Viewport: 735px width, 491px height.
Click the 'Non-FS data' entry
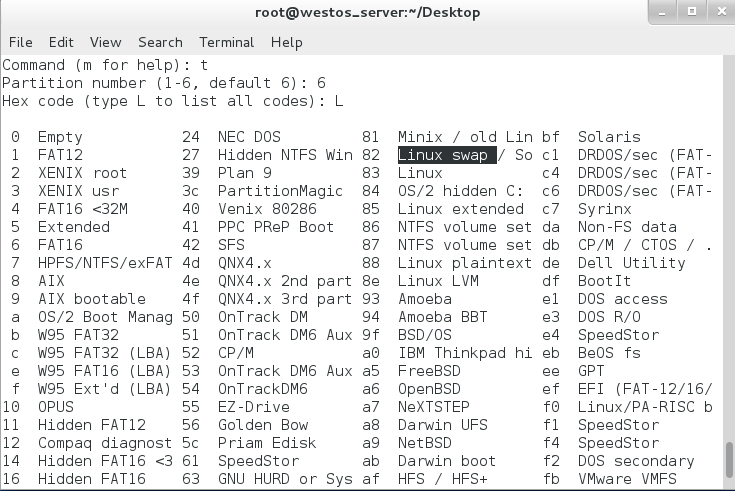(x=627, y=227)
